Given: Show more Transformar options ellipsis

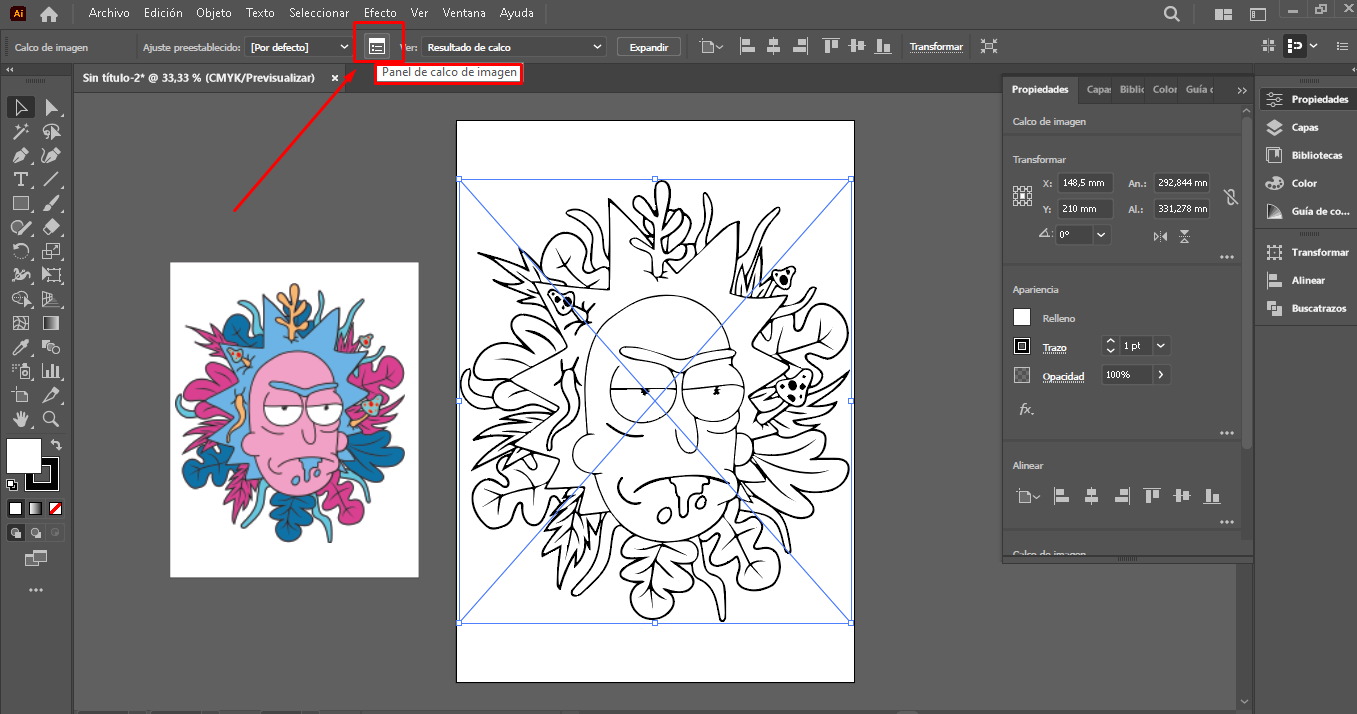Looking at the screenshot, I should (1227, 257).
